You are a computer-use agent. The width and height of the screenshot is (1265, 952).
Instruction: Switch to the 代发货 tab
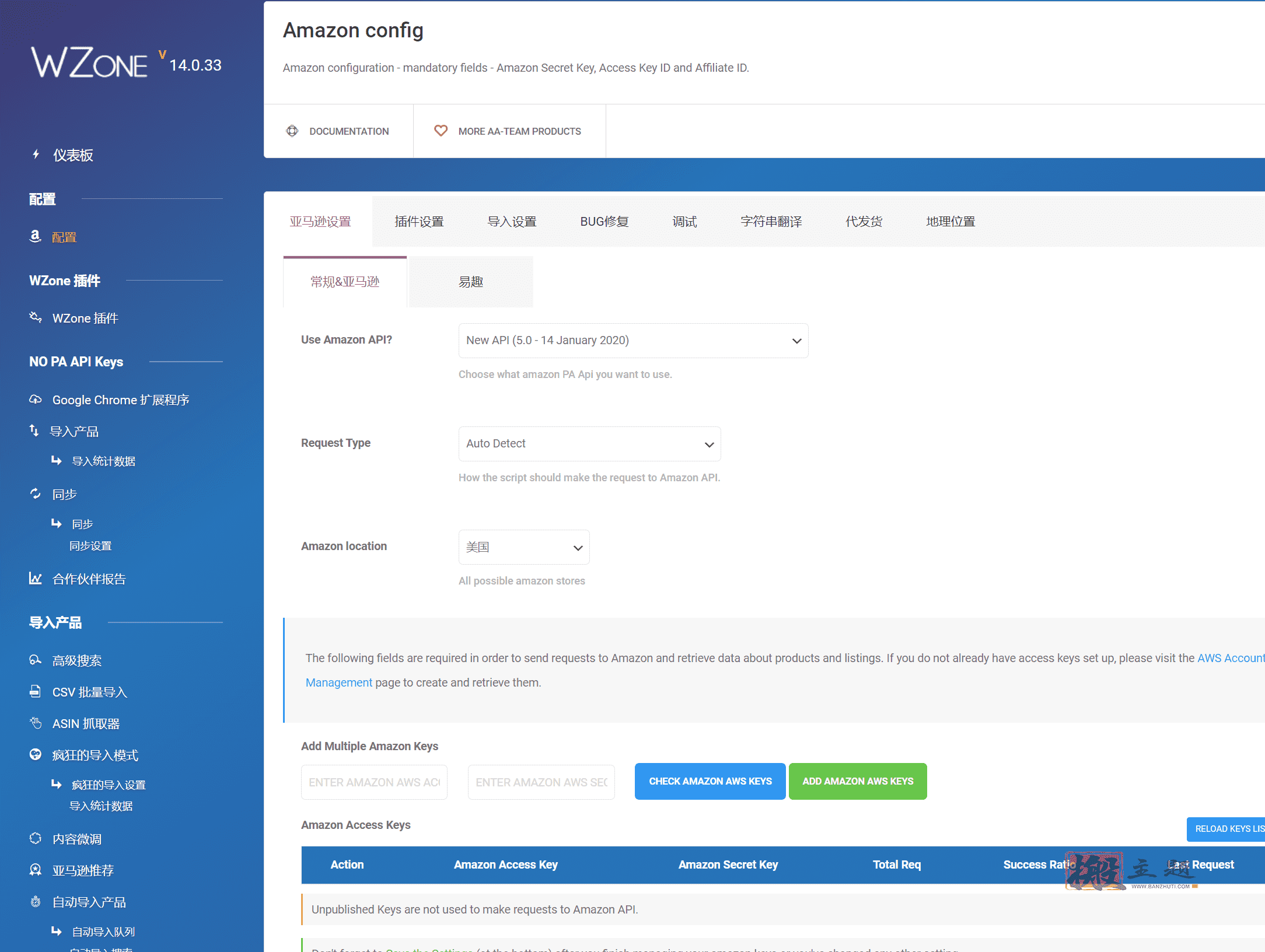[x=864, y=222]
